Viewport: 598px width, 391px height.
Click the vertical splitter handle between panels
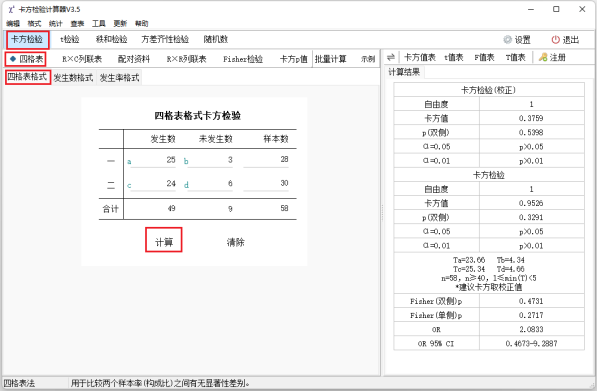coord(382,213)
